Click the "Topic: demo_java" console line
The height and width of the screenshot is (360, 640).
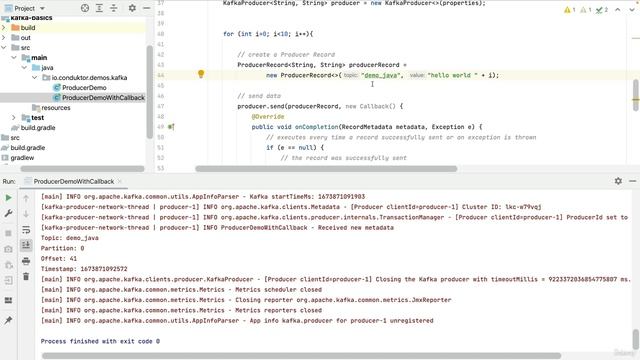tap(69, 238)
